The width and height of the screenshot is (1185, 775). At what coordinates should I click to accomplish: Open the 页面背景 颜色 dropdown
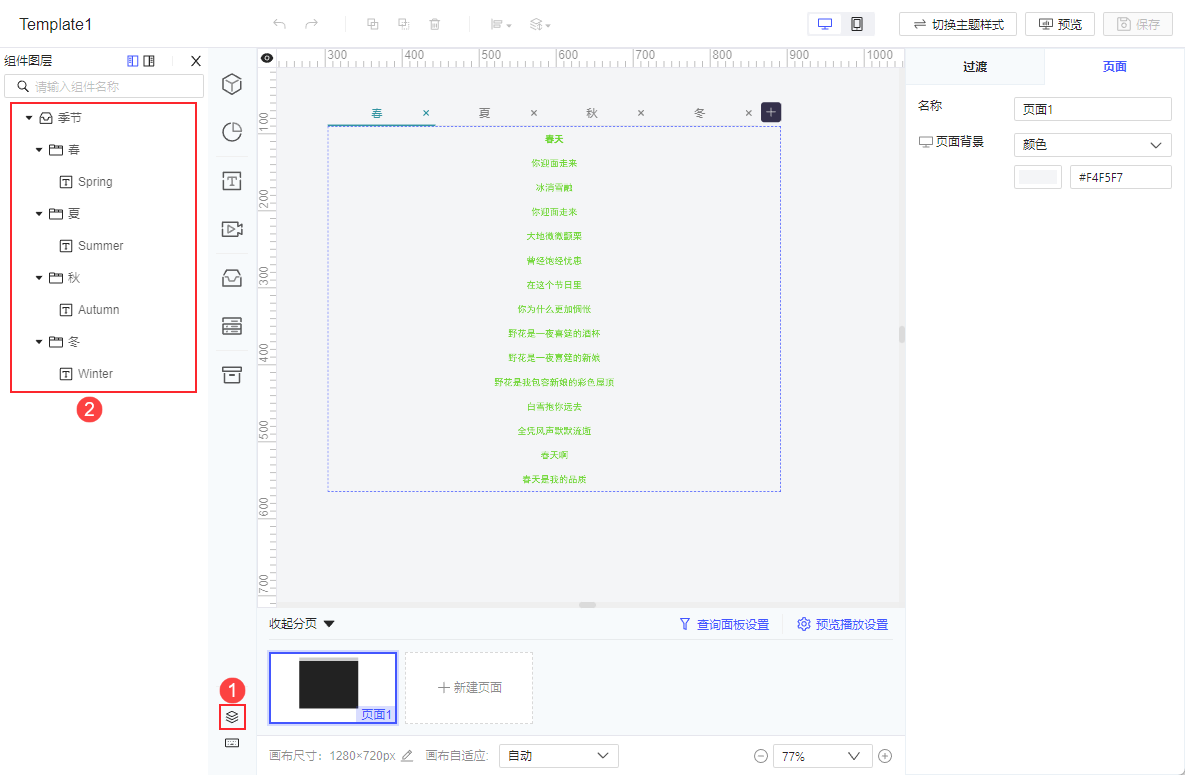point(1092,144)
